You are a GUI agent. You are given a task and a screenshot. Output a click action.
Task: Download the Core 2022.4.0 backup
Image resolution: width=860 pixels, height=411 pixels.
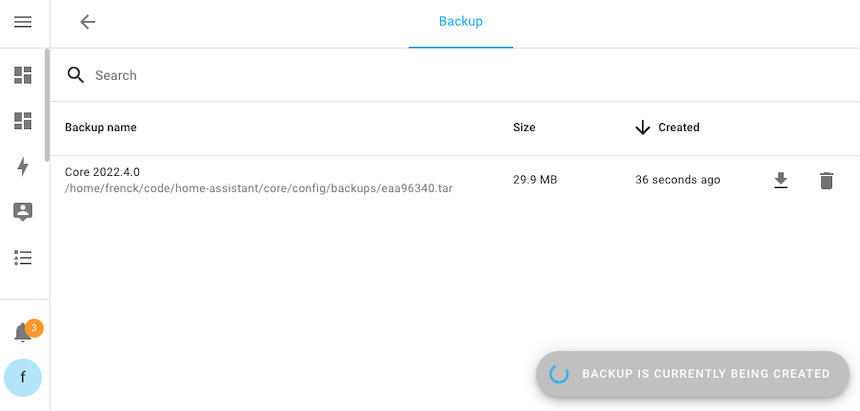point(781,181)
